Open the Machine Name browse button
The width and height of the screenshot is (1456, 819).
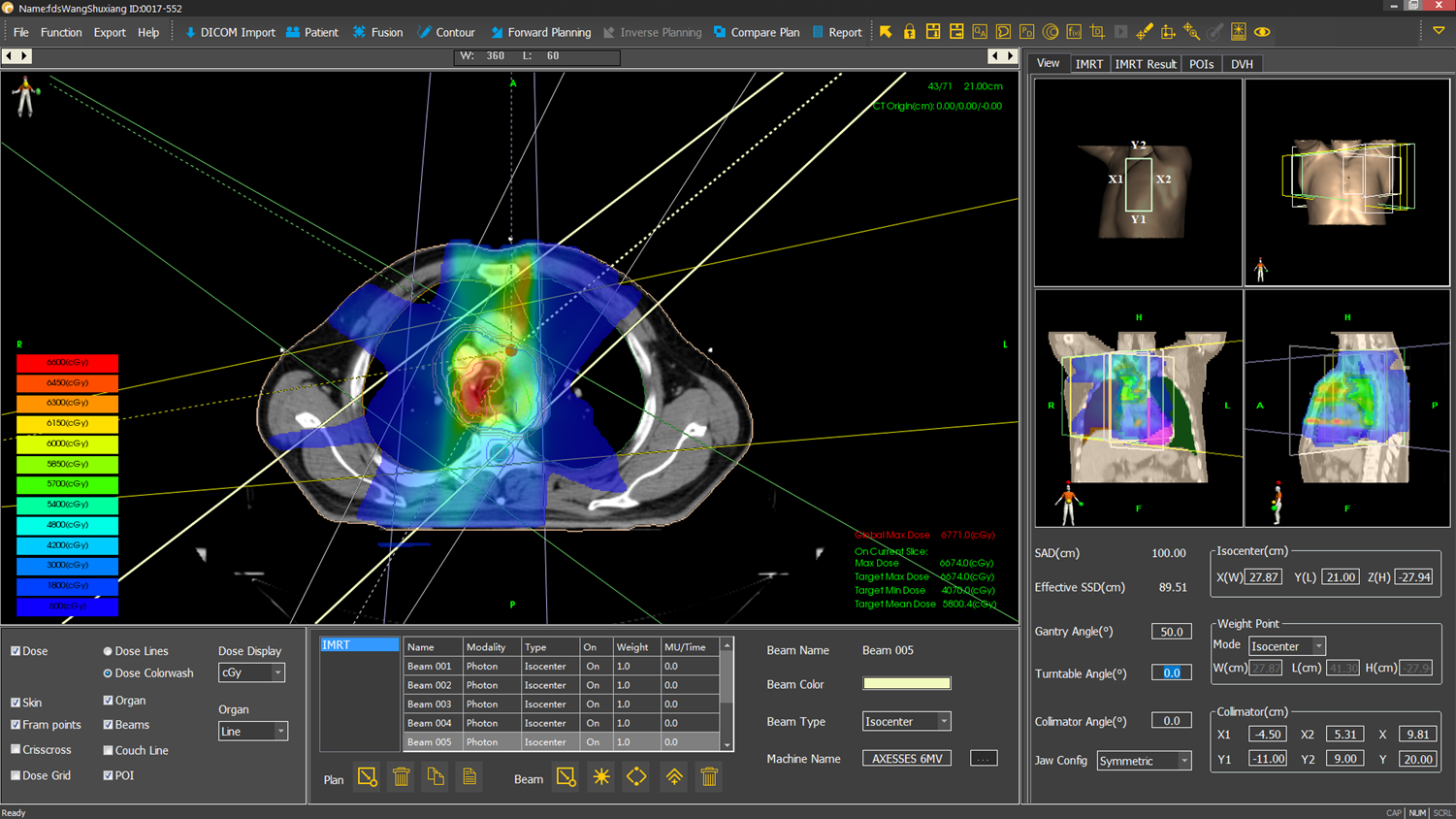(983, 759)
